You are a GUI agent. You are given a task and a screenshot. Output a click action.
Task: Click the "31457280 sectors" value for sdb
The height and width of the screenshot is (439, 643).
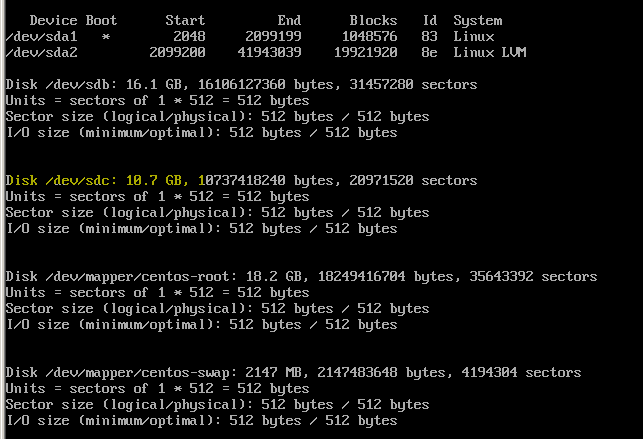413,84
